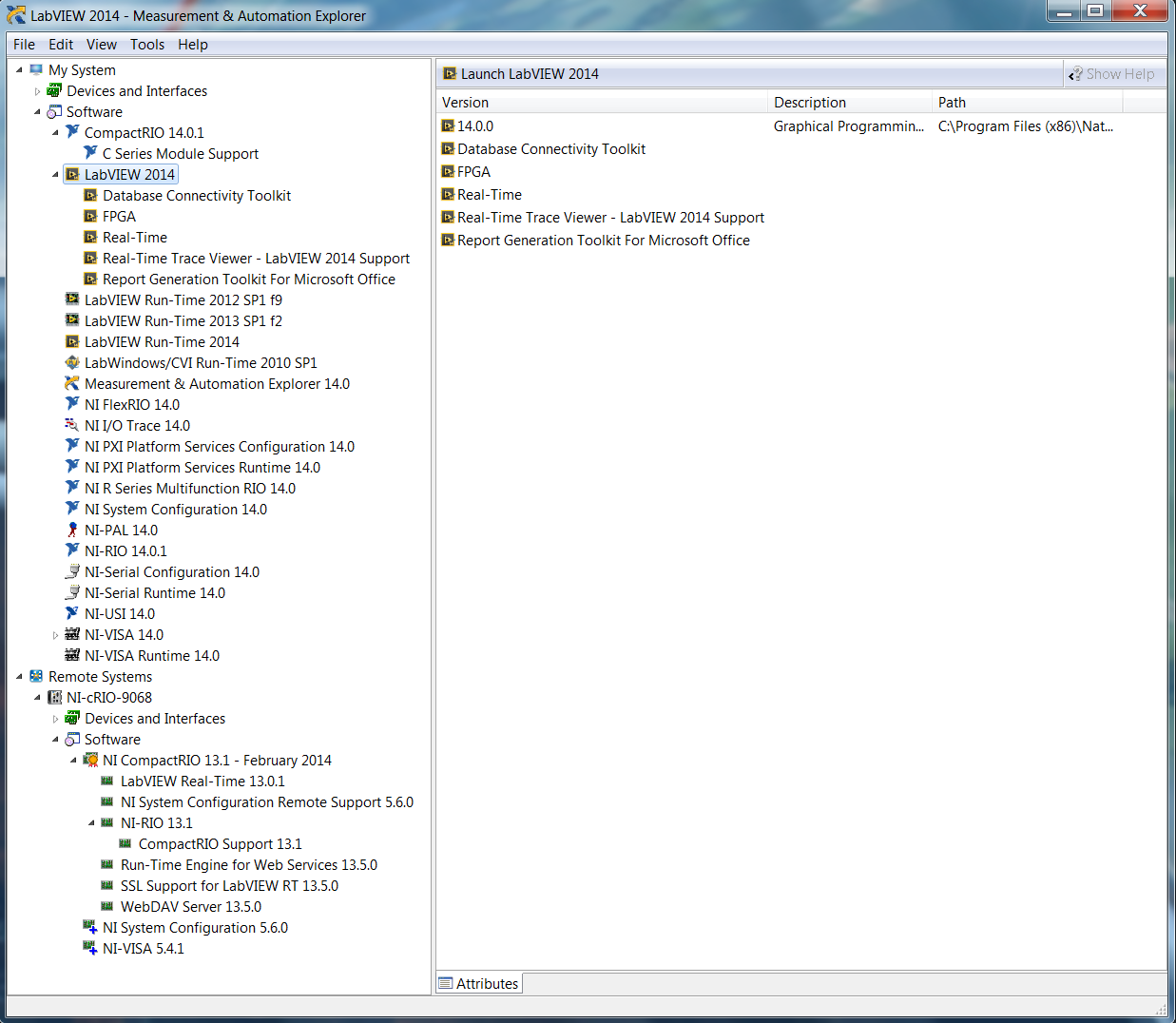Collapse the CompactRIO 14.0.1 node
The width and height of the screenshot is (1176, 1023).
point(55,132)
